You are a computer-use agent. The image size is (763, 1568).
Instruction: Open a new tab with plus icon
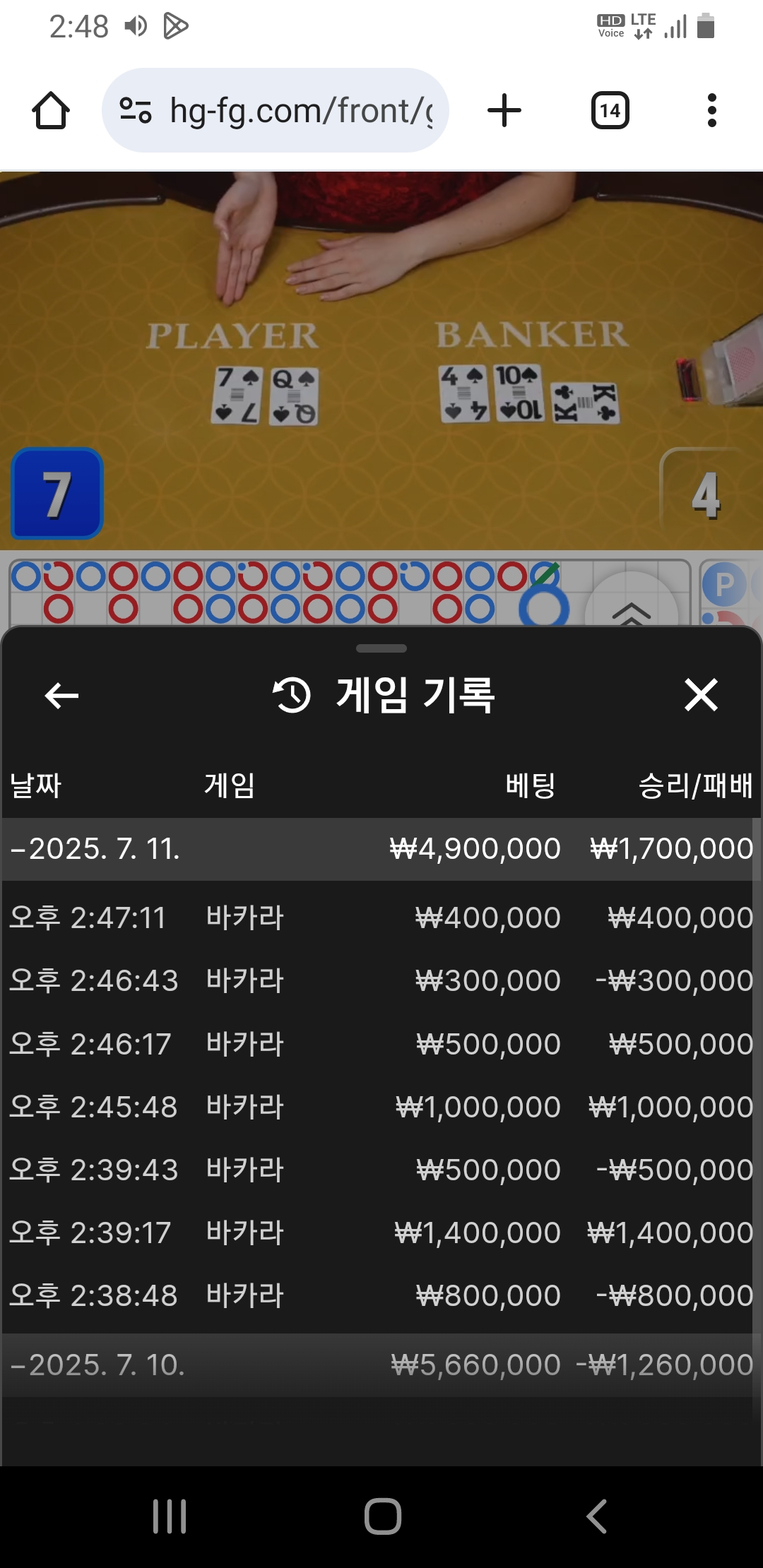[x=504, y=110]
